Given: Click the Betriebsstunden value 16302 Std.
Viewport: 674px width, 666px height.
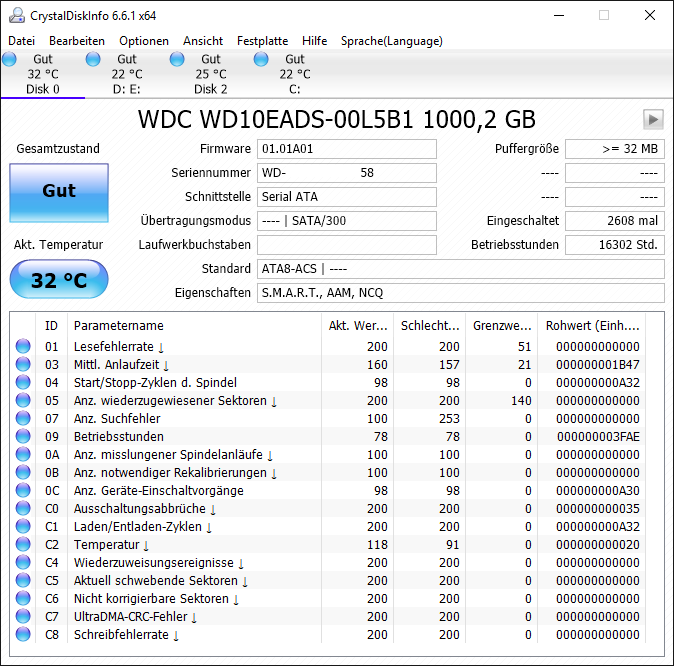Looking at the screenshot, I should [615, 245].
